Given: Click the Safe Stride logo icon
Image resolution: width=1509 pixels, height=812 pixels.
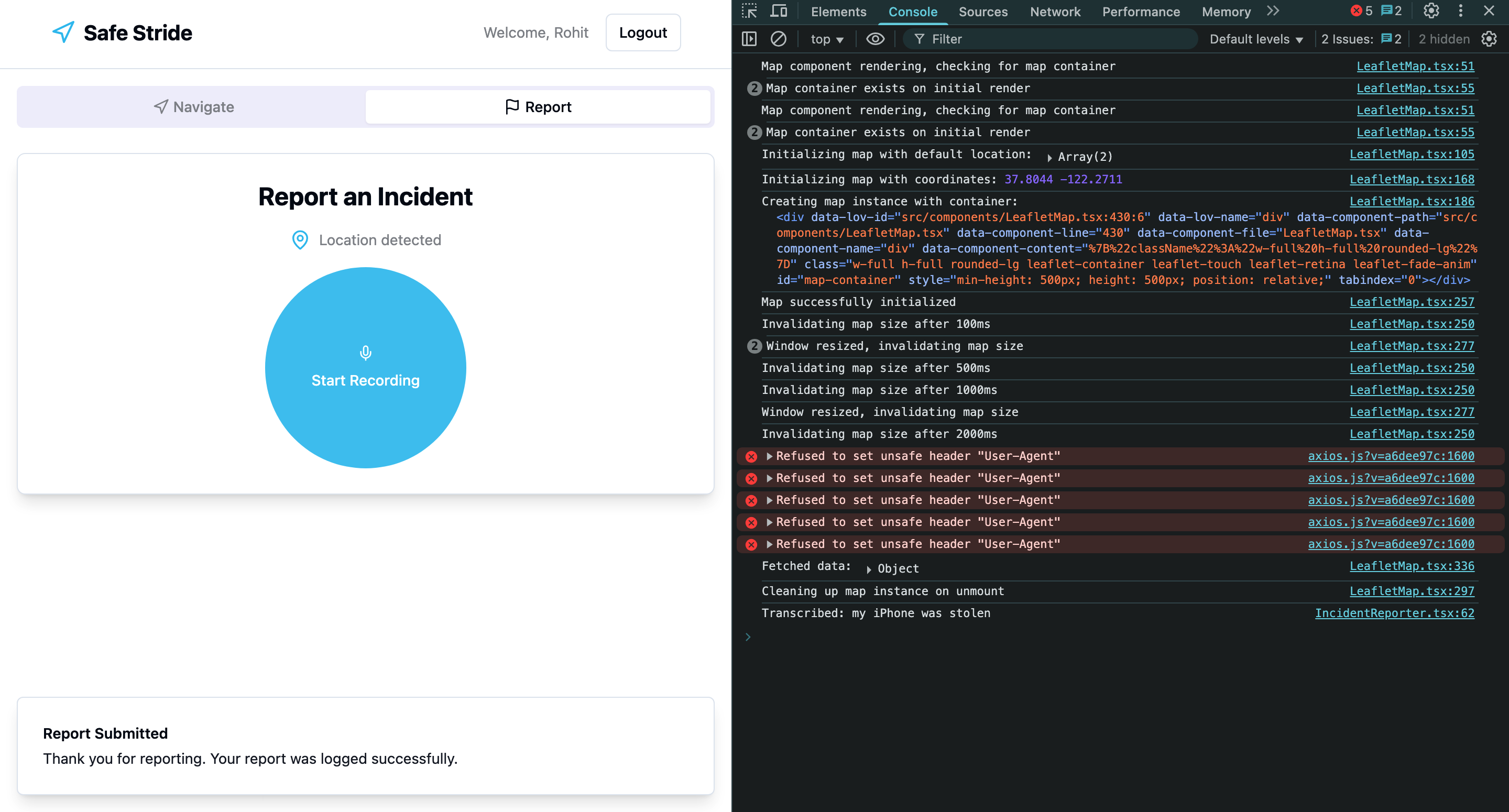Looking at the screenshot, I should (x=63, y=32).
